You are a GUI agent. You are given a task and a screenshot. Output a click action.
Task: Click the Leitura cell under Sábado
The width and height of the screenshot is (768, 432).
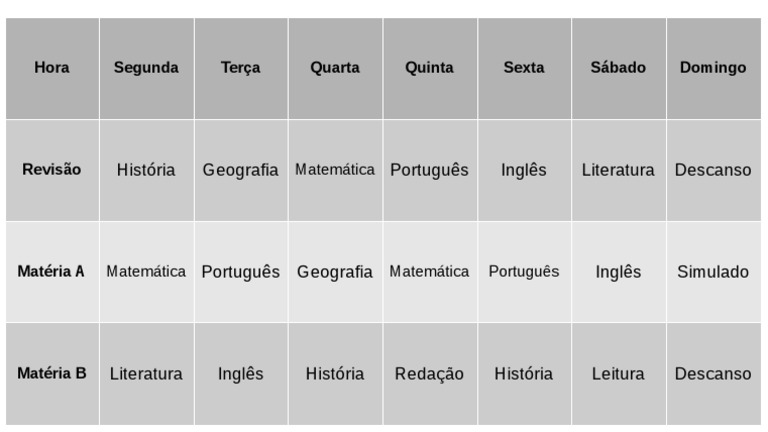pyautogui.click(x=618, y=374)
